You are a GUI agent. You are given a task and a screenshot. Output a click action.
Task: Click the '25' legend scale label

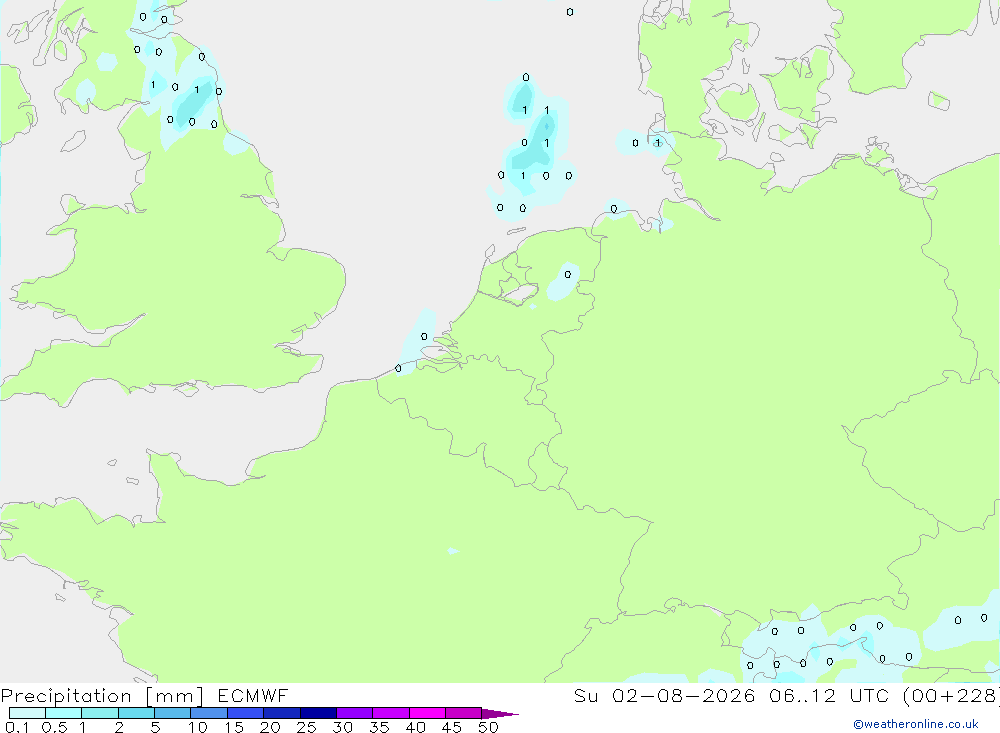[306, 727]
